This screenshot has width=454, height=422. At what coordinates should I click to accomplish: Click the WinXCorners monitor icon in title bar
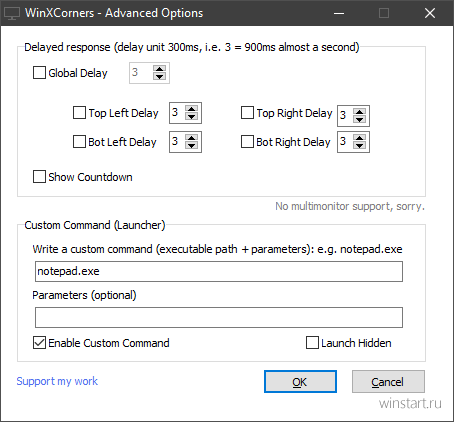pyautogui.click(x=12, y=13)
